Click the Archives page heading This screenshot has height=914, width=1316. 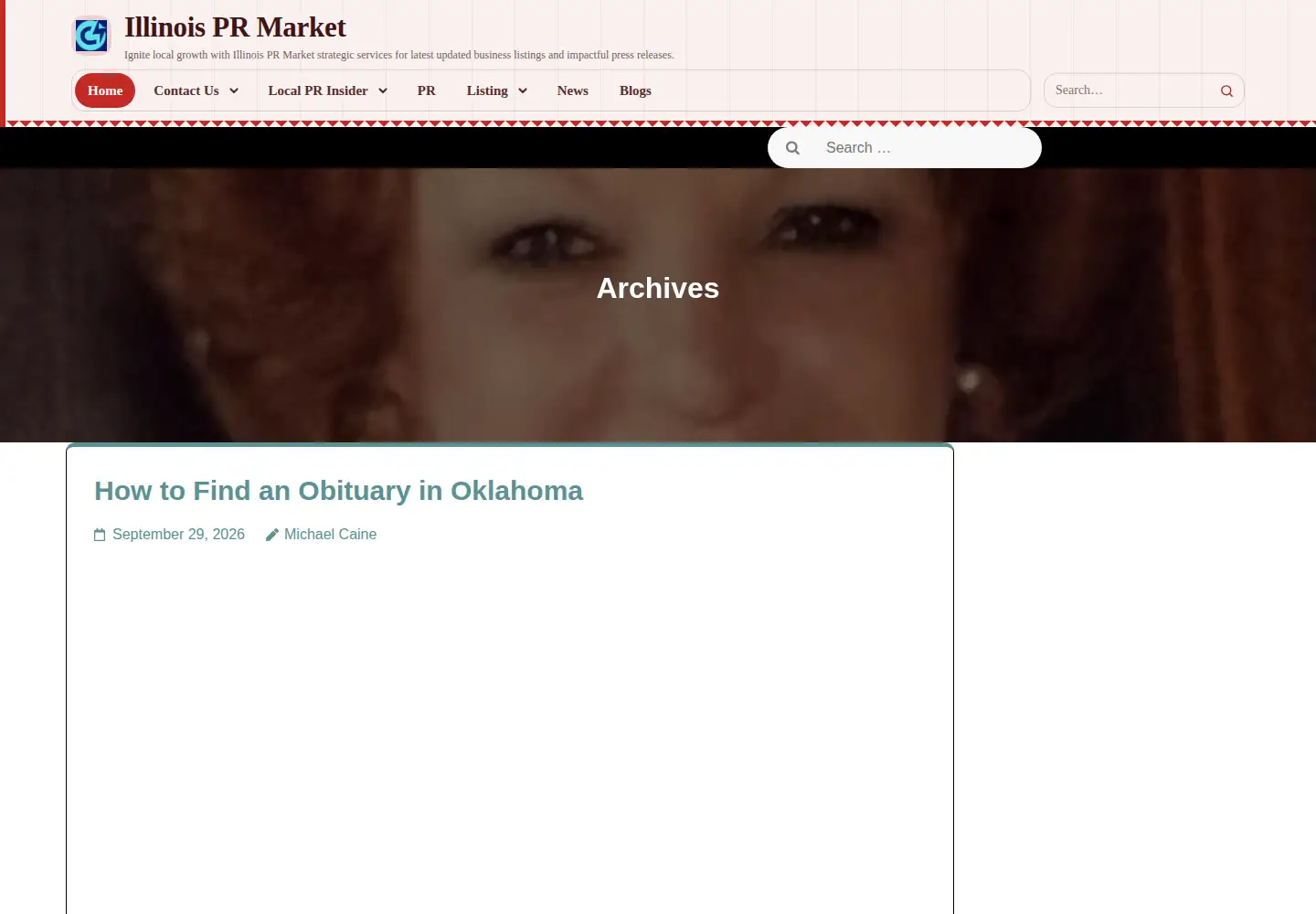pos(658,288)
